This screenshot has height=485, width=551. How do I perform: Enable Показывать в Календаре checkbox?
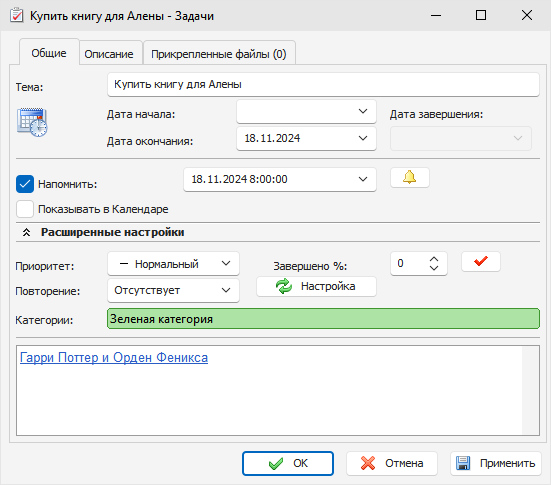pos(25,209)
